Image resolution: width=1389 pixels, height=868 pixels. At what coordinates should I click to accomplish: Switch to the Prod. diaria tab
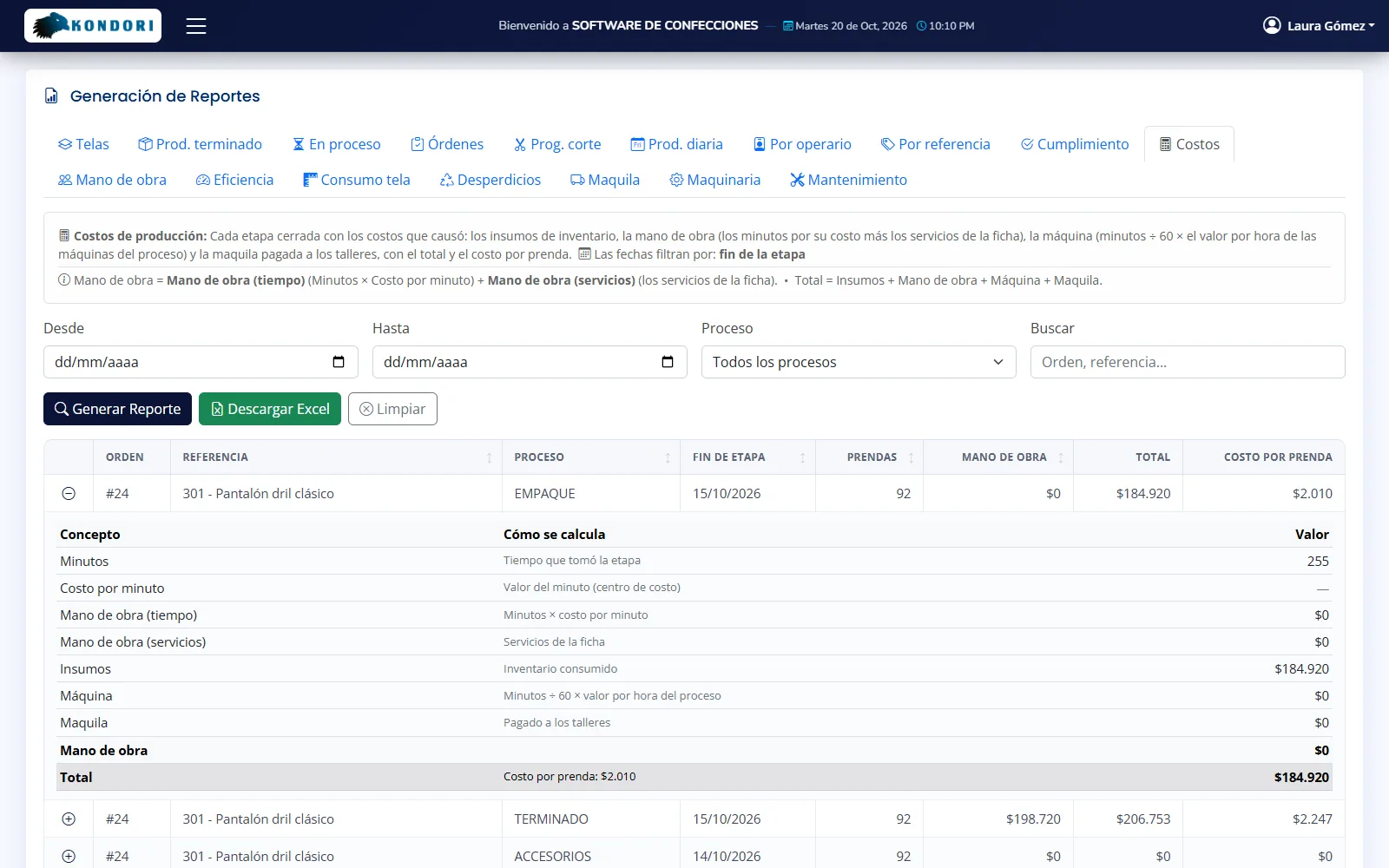[x=676, y=144]
